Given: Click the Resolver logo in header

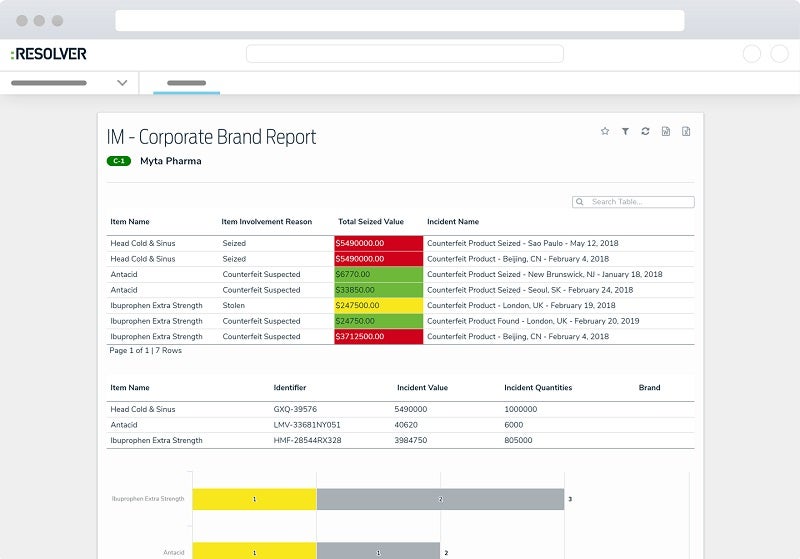Looking at the screenshot, I should tap(49, 54).
